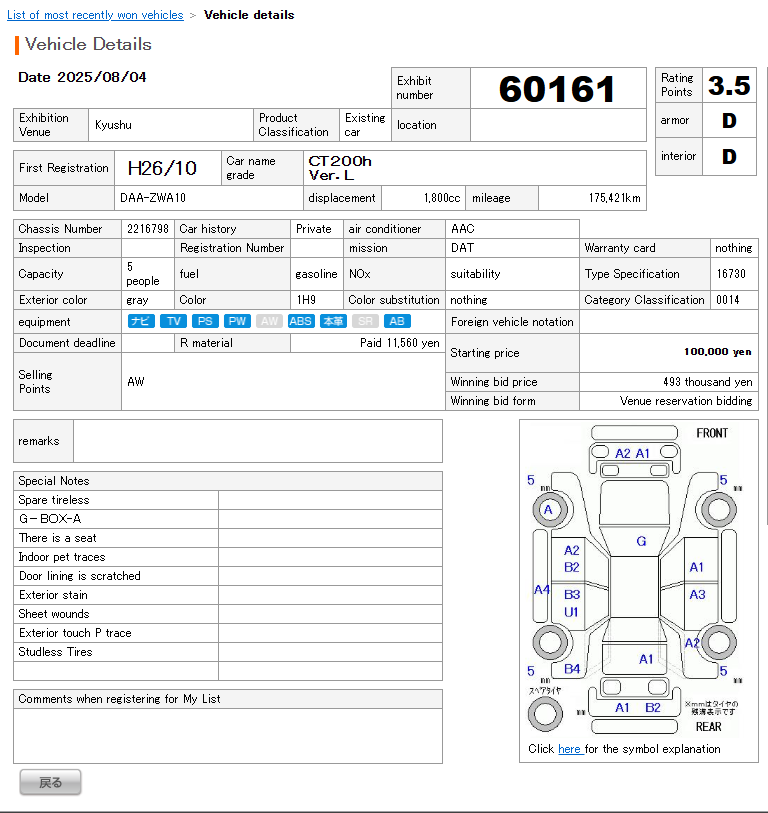768x813 pixels.
Task: Click the My List comments text box
Action: [227, 735]
